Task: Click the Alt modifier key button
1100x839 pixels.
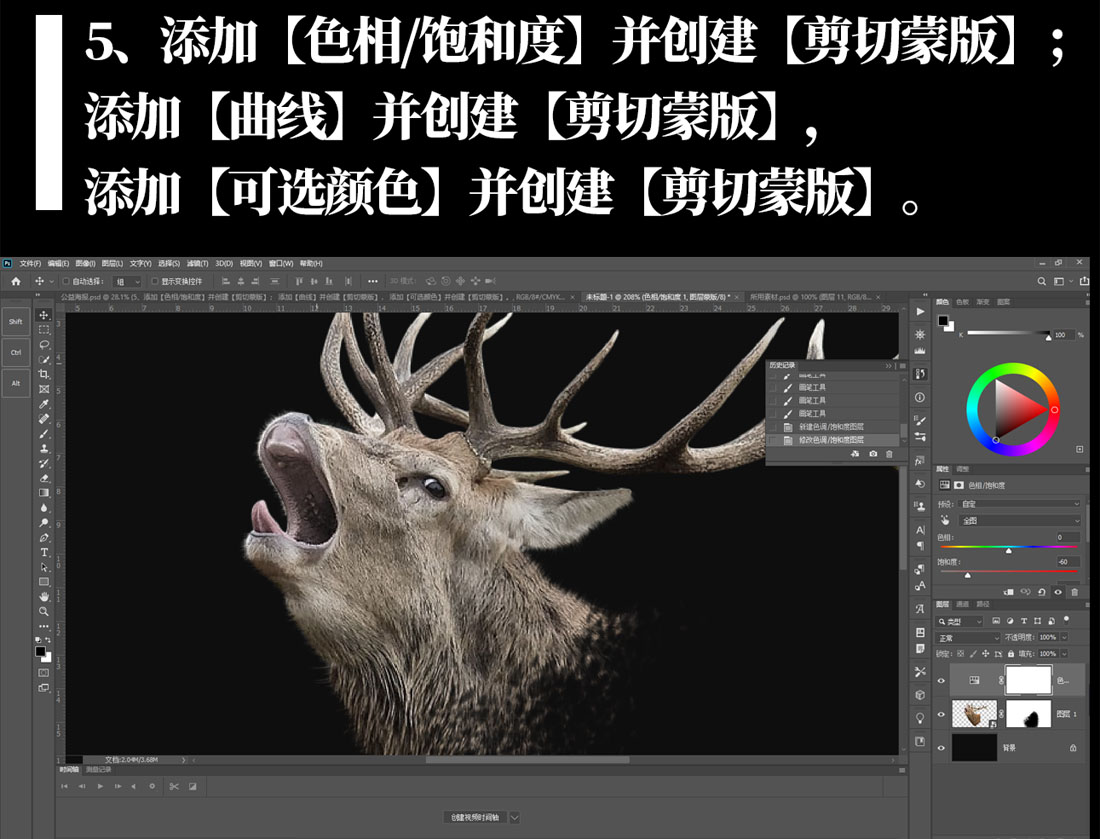Action: pos(15,383)
